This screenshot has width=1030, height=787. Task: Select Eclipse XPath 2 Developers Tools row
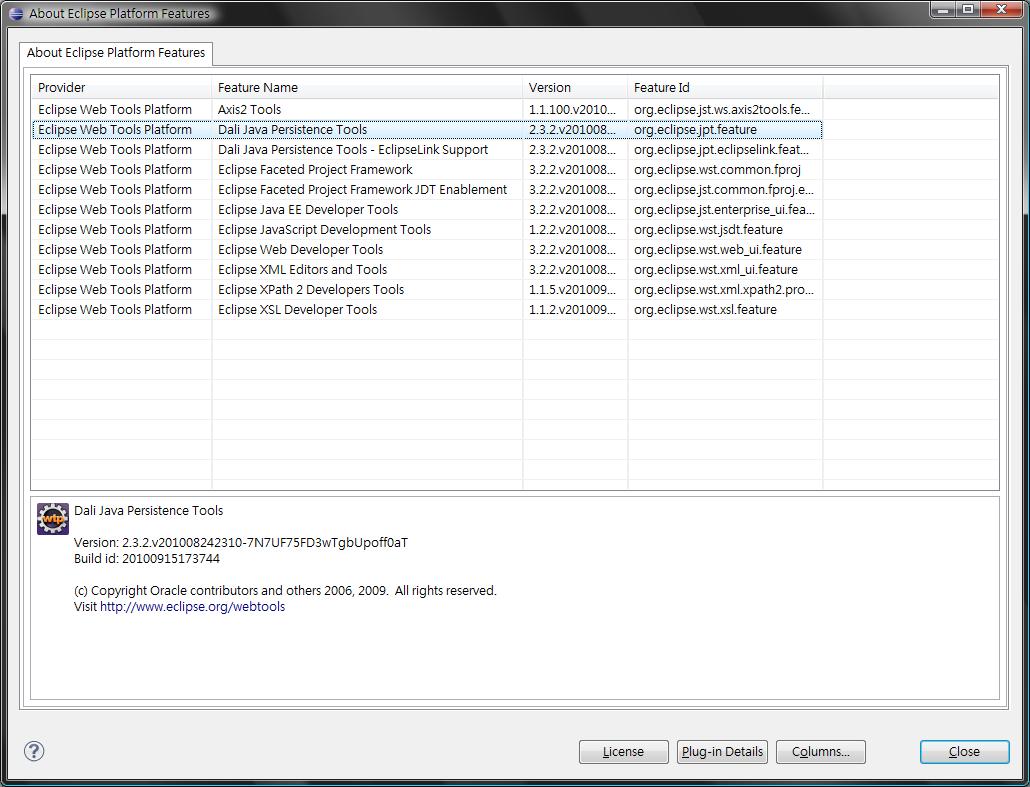427,290
